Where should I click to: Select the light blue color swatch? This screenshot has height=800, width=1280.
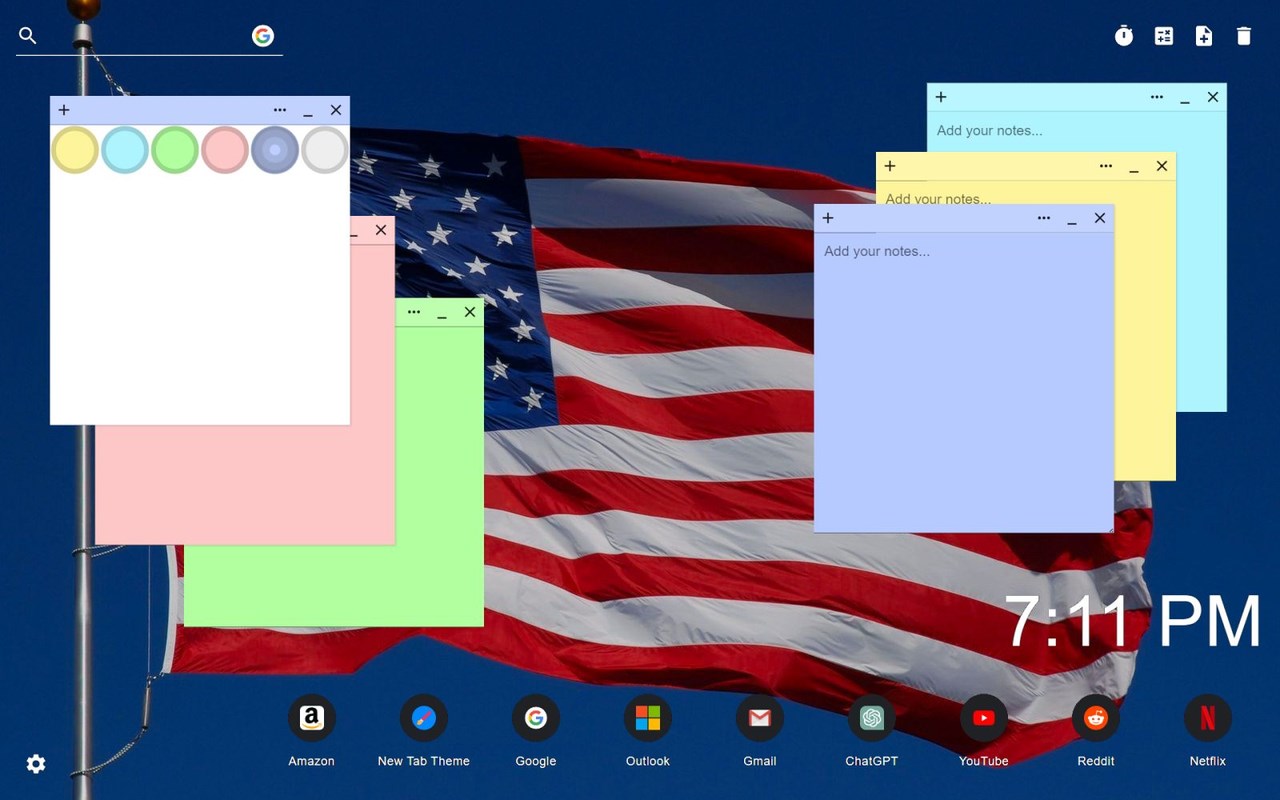click(x=125, y=150)
